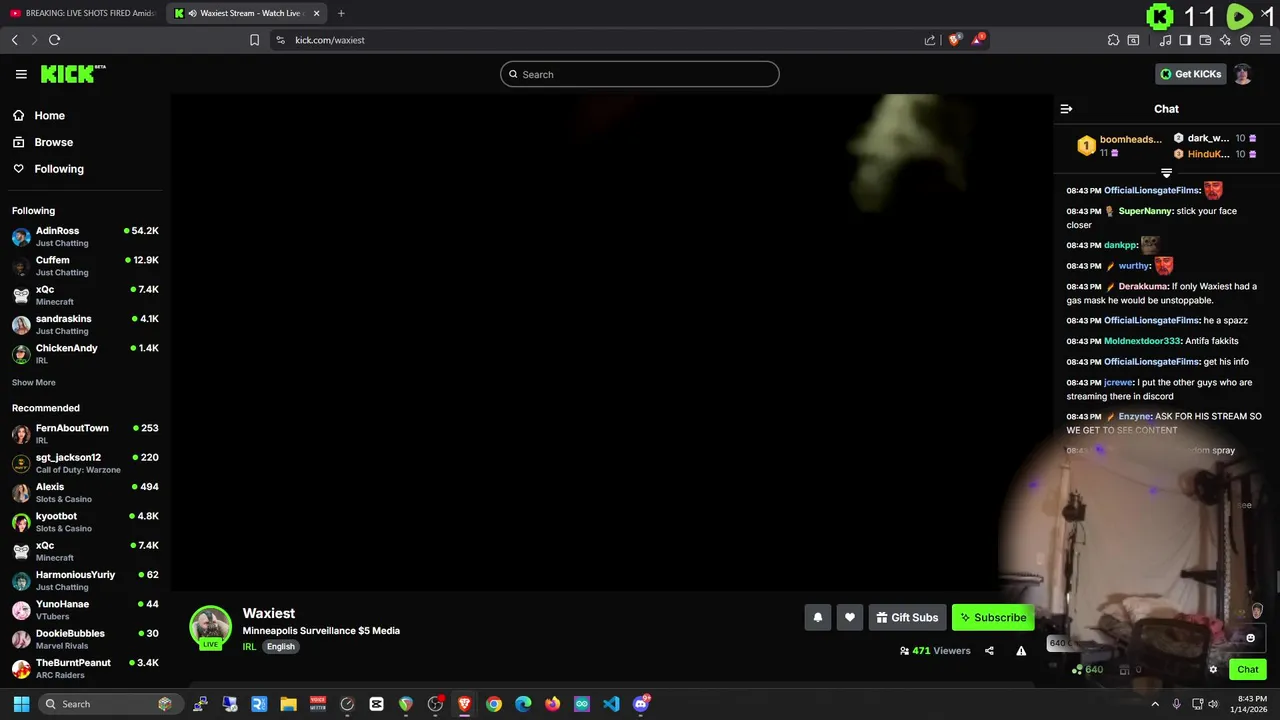Screen dimensions: 1280x720
Task: Open ChickenAndy channel in Following list
Action: (85, 354)
